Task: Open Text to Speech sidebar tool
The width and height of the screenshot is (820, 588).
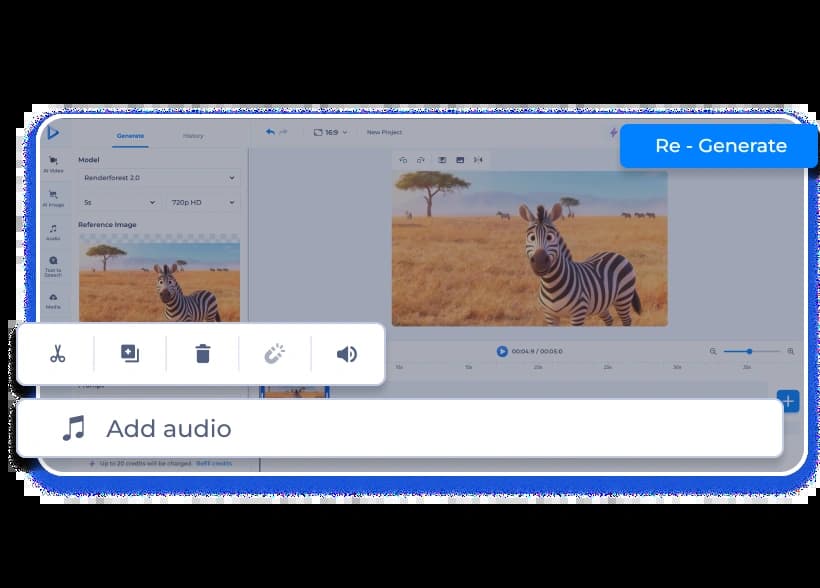Action: pyautogui.click(x=53, y=265)
